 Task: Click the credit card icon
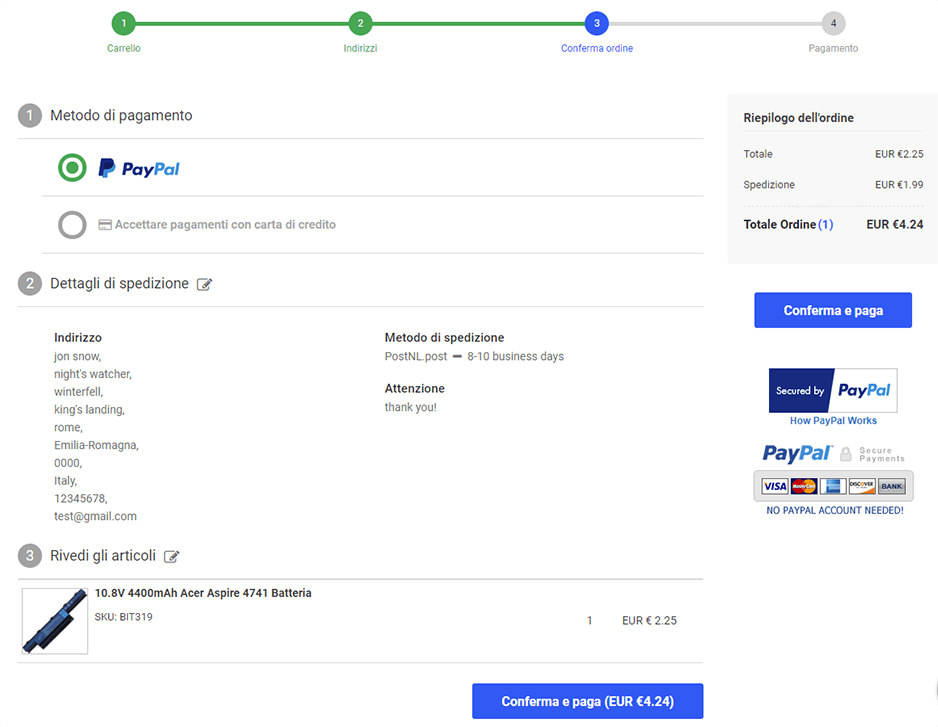tap(105, 225)
